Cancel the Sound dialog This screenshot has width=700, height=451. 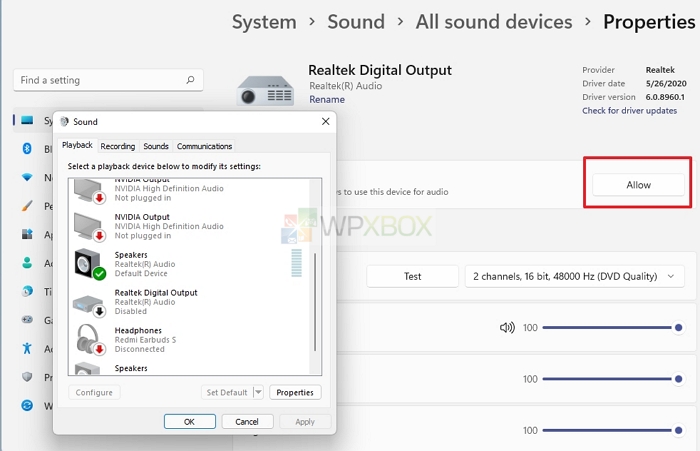[x=247, y=422]
